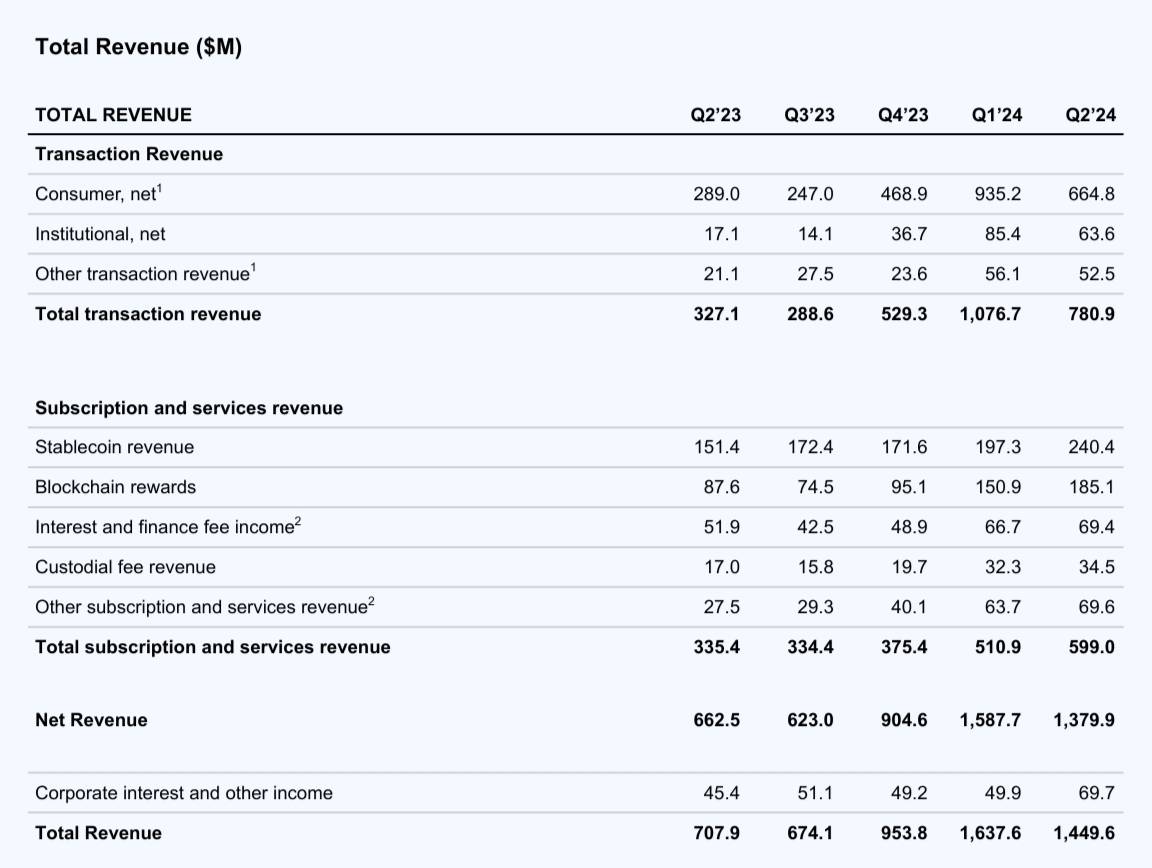1152x868 pixels.
Task: Click Institutional net value 14.1
Action: coord(816,234)
